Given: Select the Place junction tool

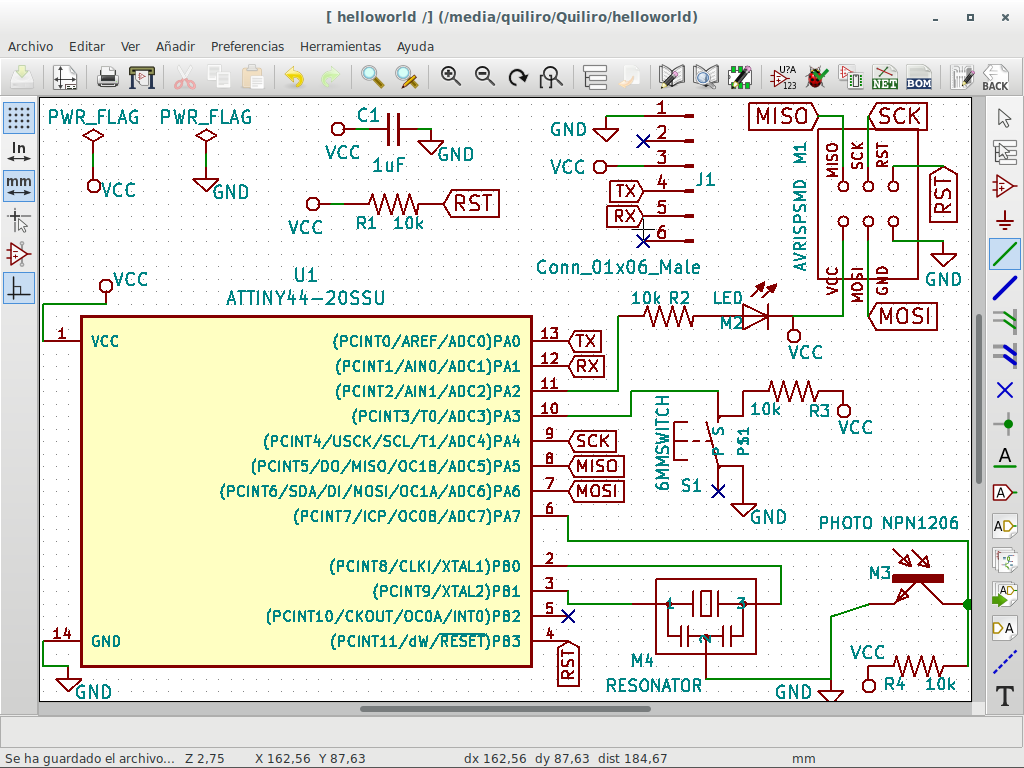Looking at the screenshot, I should point(1004,424).
